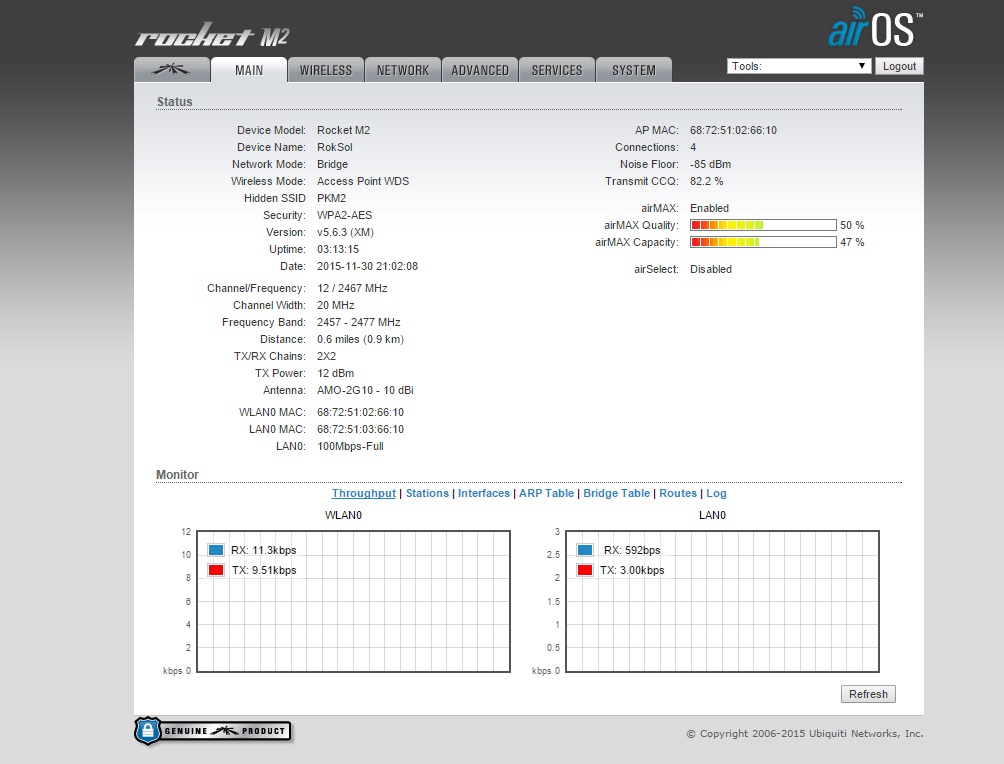View the Log link
The width and height of the screenshot is (1004, 764).
pyautogui.click(x=717, y=493)
